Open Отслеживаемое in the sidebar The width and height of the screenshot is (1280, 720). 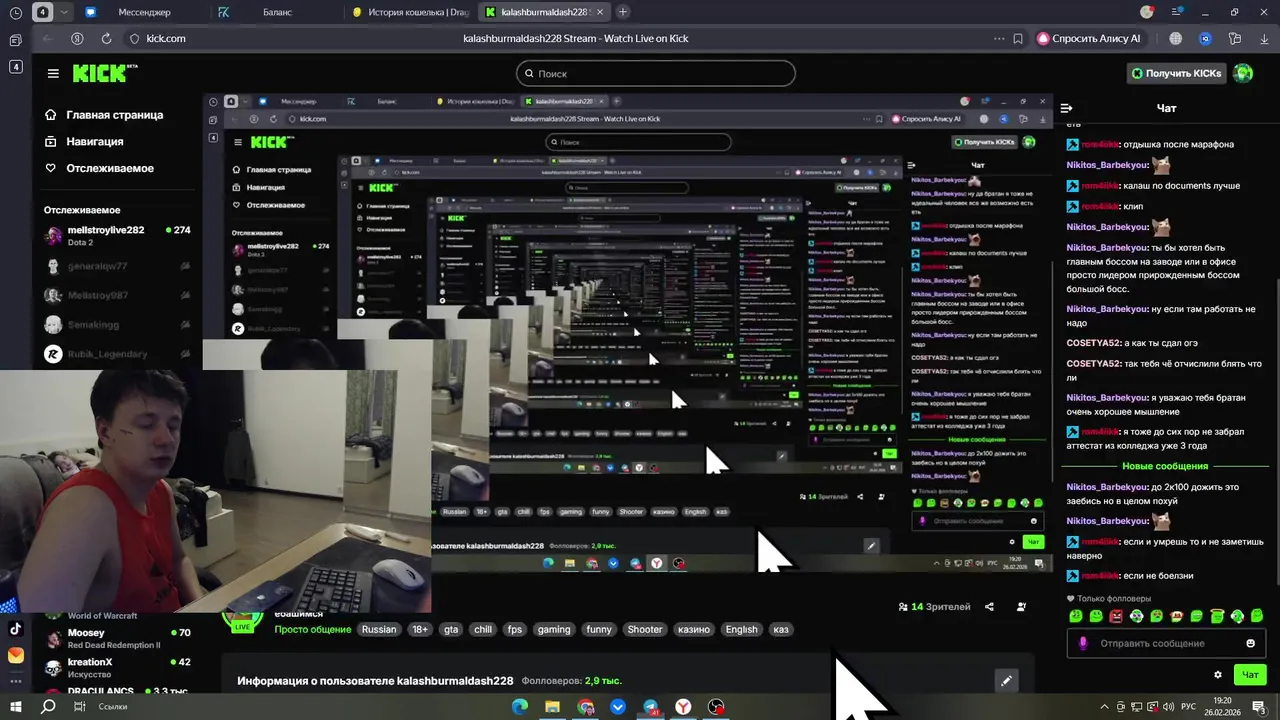[x=99, y=168]
